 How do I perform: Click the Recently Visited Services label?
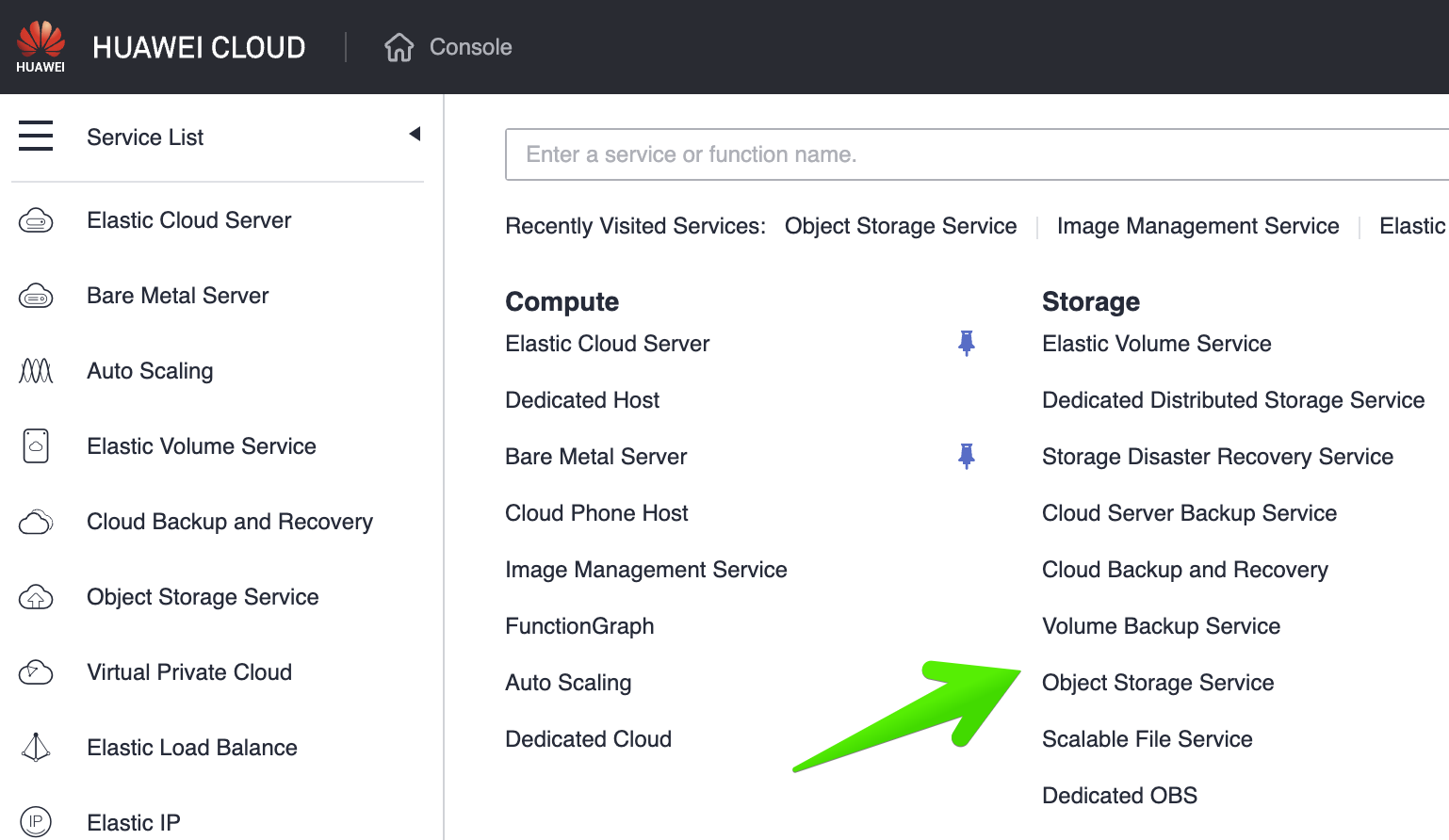636,226
